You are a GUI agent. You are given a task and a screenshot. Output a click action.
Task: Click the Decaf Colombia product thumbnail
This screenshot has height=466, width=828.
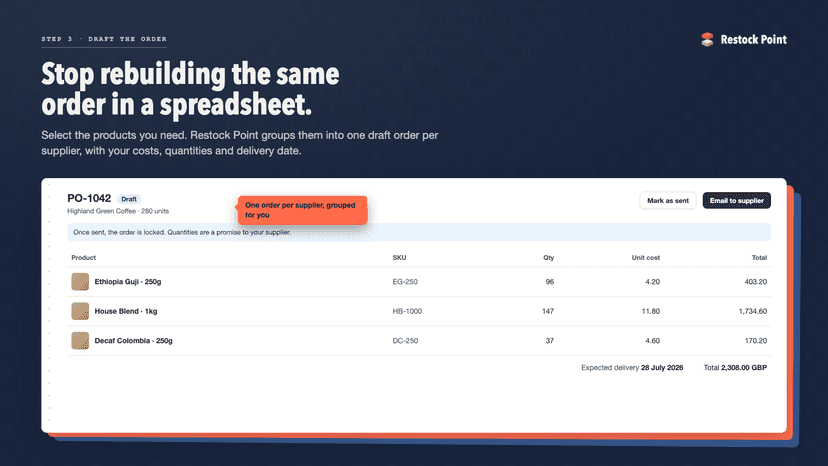click(80, 341)
